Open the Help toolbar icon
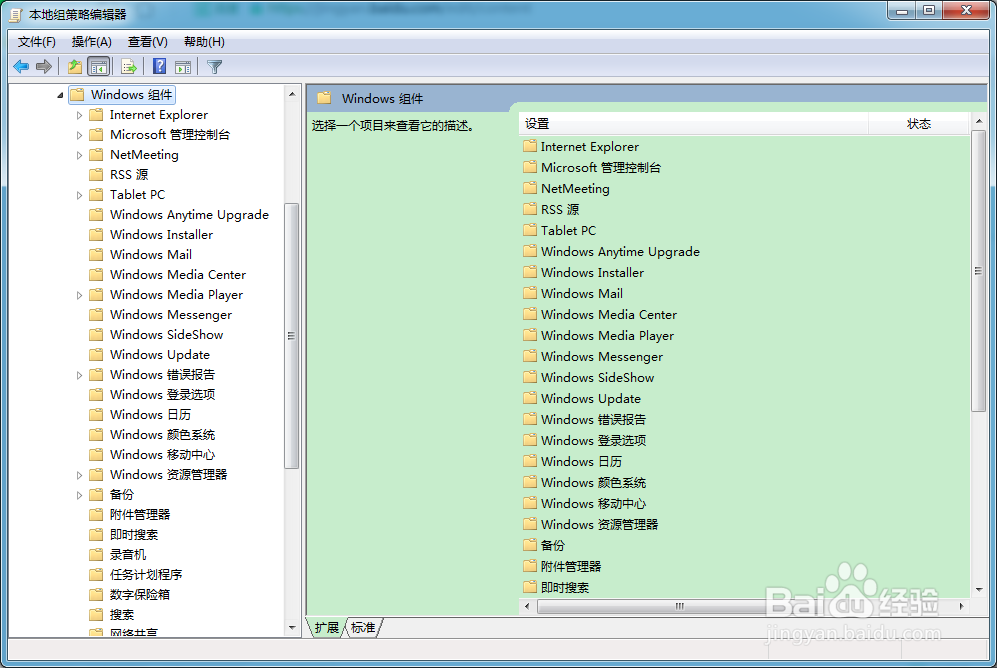Viewport: 997px width, 668px height. (160, 67)
